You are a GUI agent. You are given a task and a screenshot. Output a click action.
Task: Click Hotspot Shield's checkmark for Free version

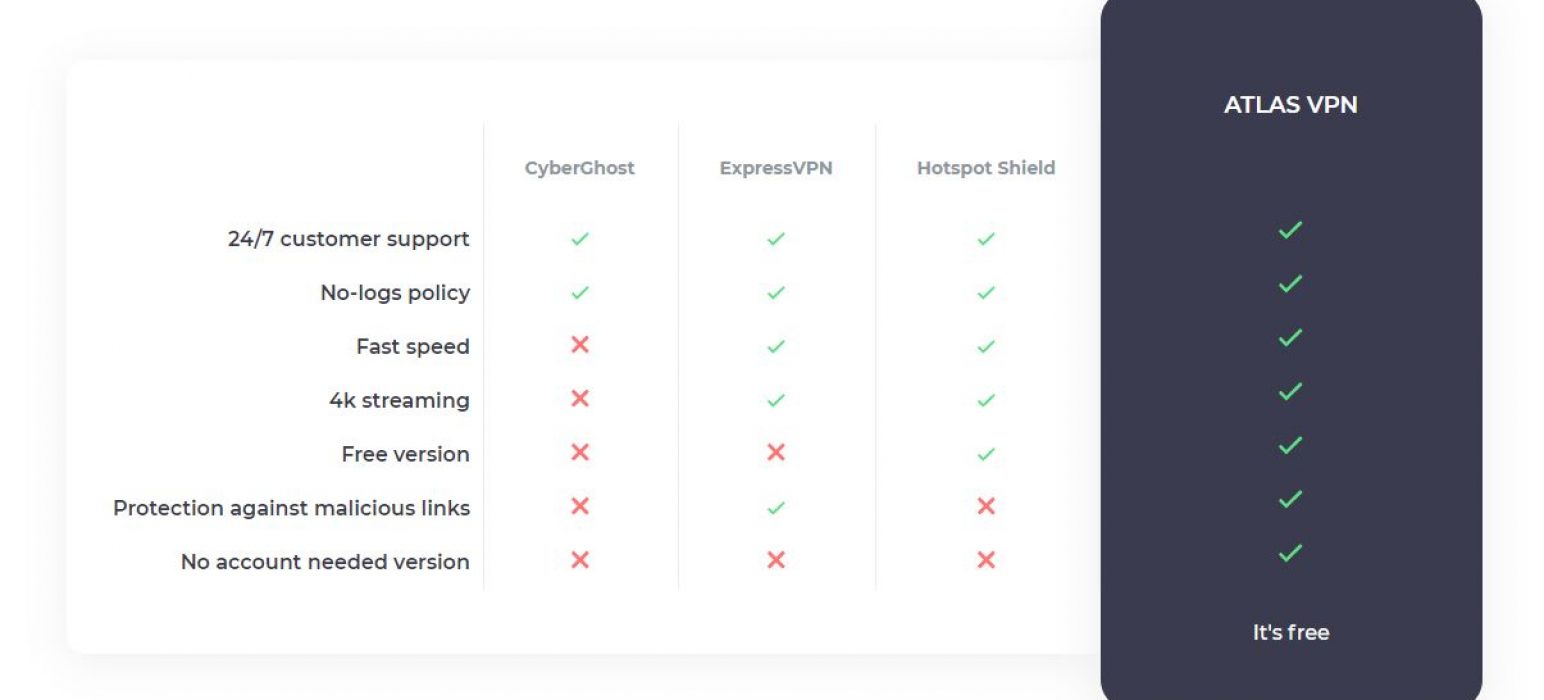coord(986,454)
